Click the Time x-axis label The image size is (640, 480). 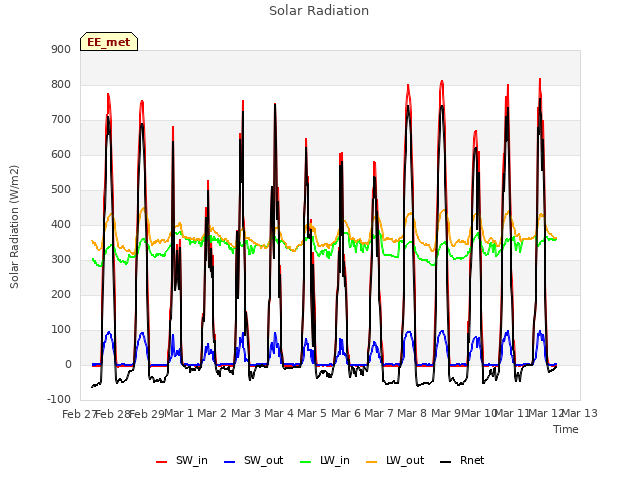click(x=566, y=429)
